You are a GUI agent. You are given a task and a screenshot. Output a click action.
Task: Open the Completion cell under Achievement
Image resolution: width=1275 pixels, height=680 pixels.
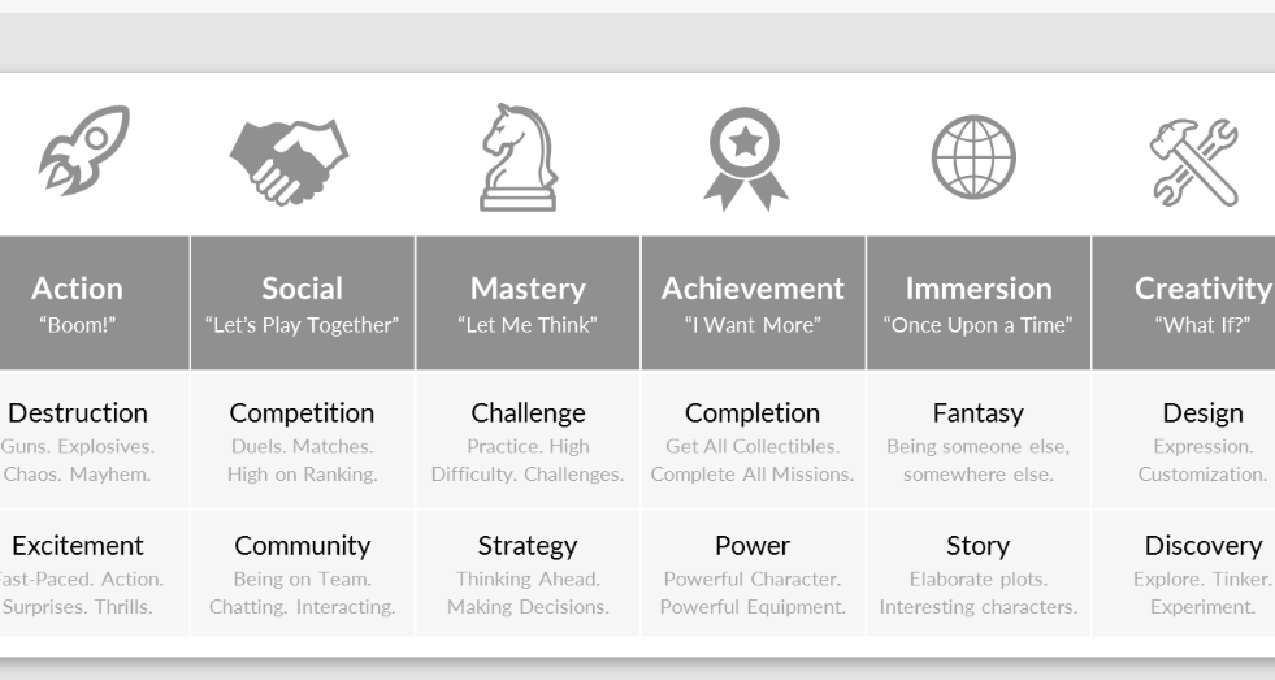753,441
